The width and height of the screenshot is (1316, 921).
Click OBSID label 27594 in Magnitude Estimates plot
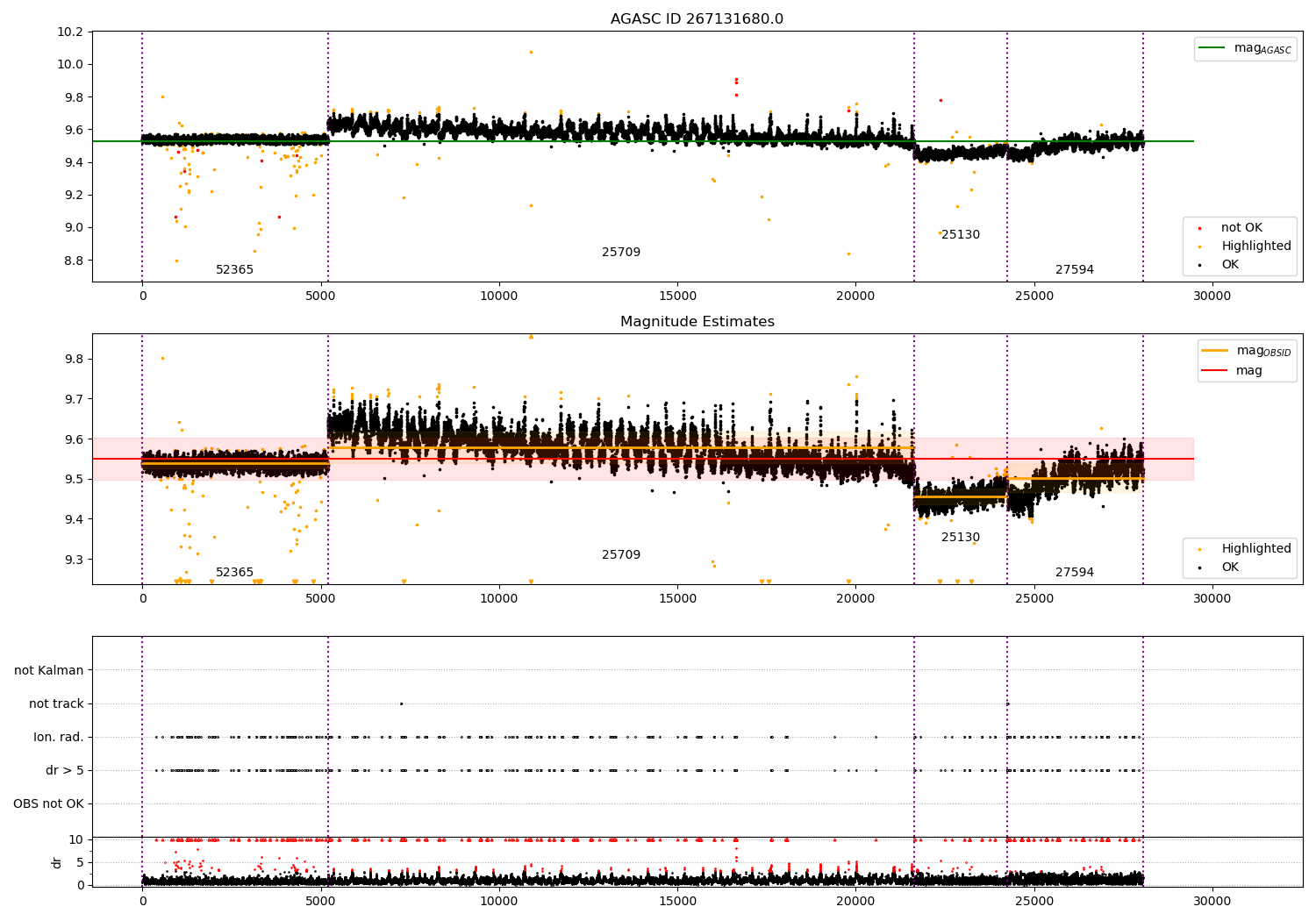1075,573
